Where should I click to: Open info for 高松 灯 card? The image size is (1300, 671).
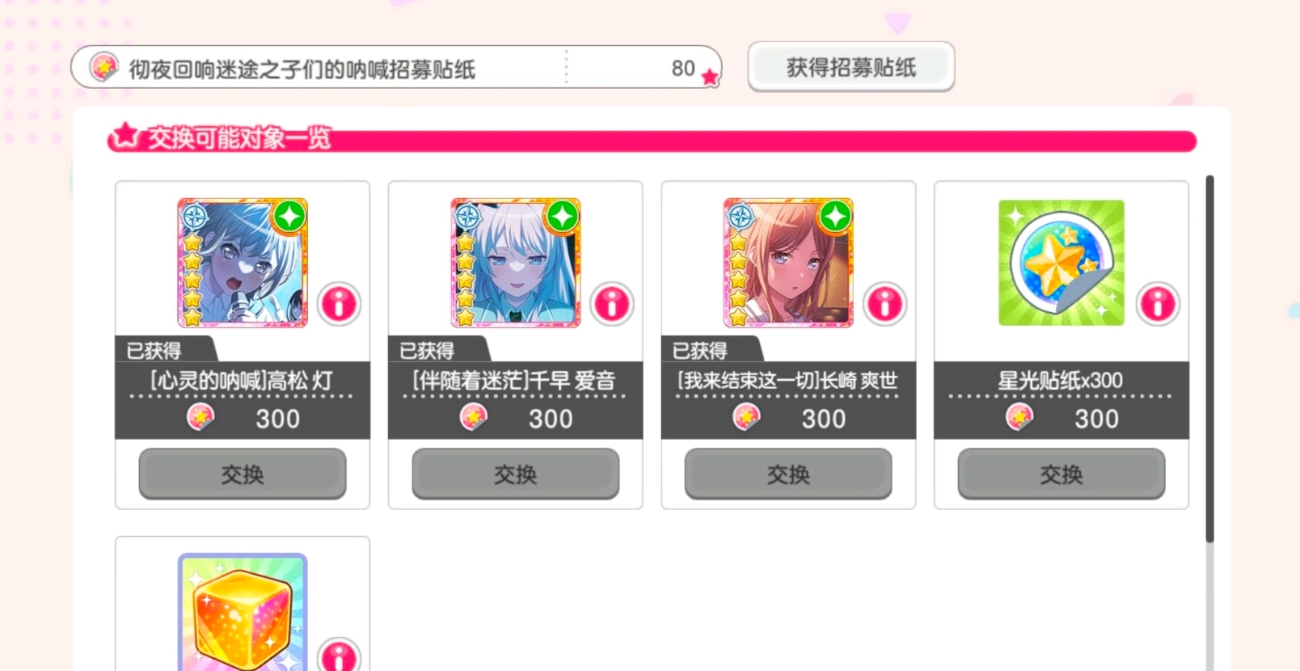click(x=339, y=304)
